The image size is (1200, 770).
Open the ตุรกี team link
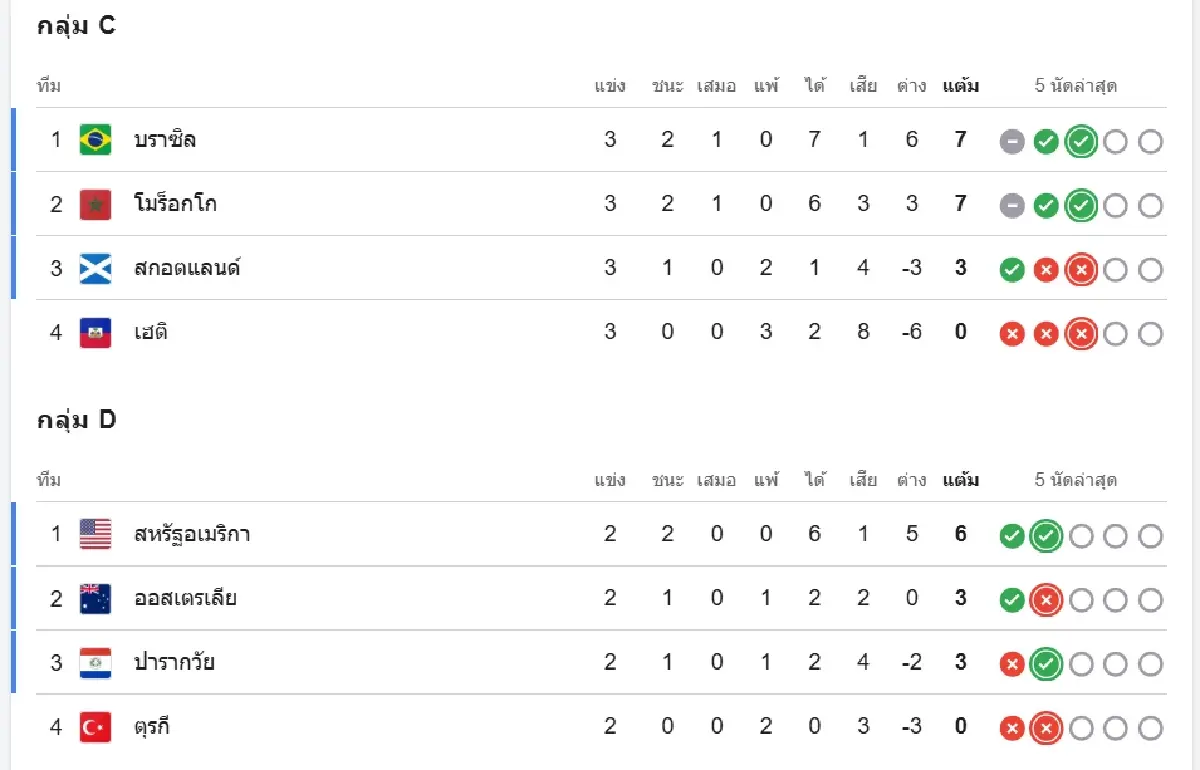click(x=152, y=727)
